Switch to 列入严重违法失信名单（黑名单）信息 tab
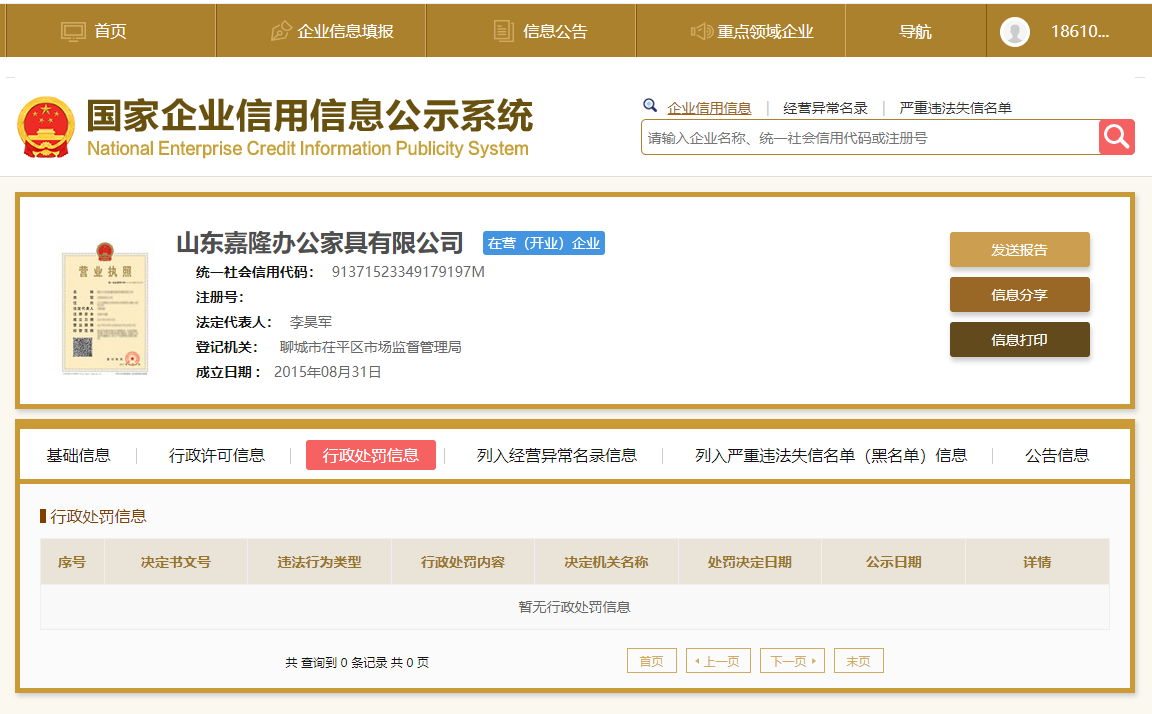This screenshot has width=1152, height=714. pos(830,455)
